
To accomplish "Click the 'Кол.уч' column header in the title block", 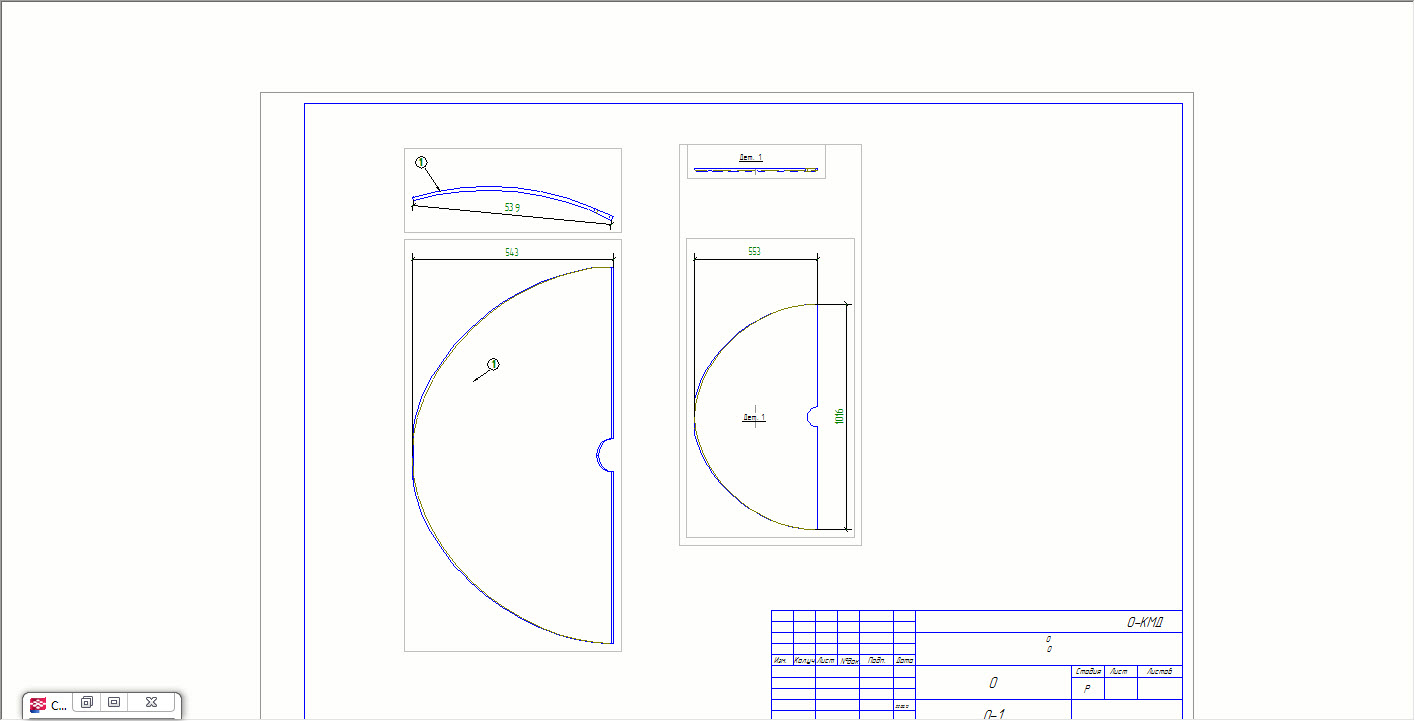I will click(804, 660).
